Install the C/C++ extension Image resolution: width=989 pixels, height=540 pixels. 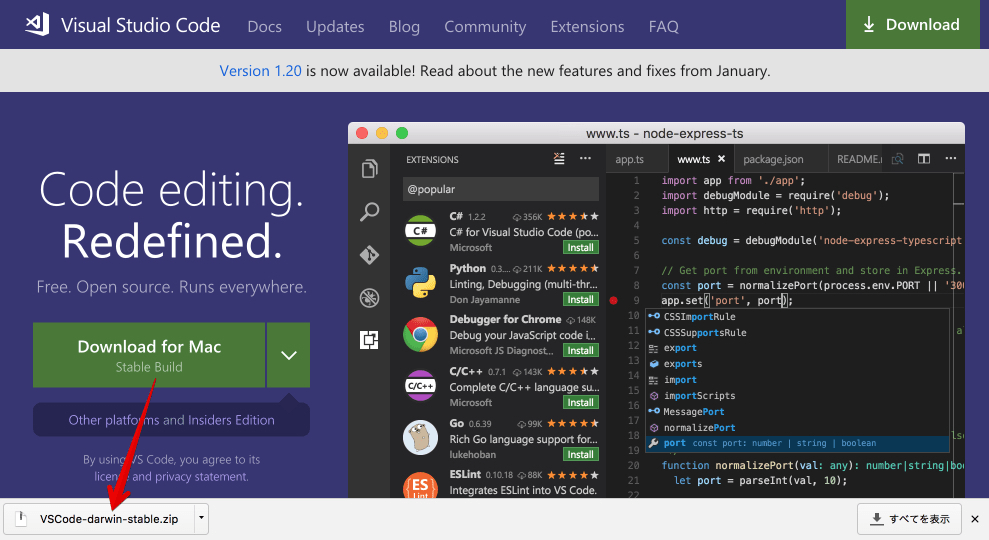point(580,402)
